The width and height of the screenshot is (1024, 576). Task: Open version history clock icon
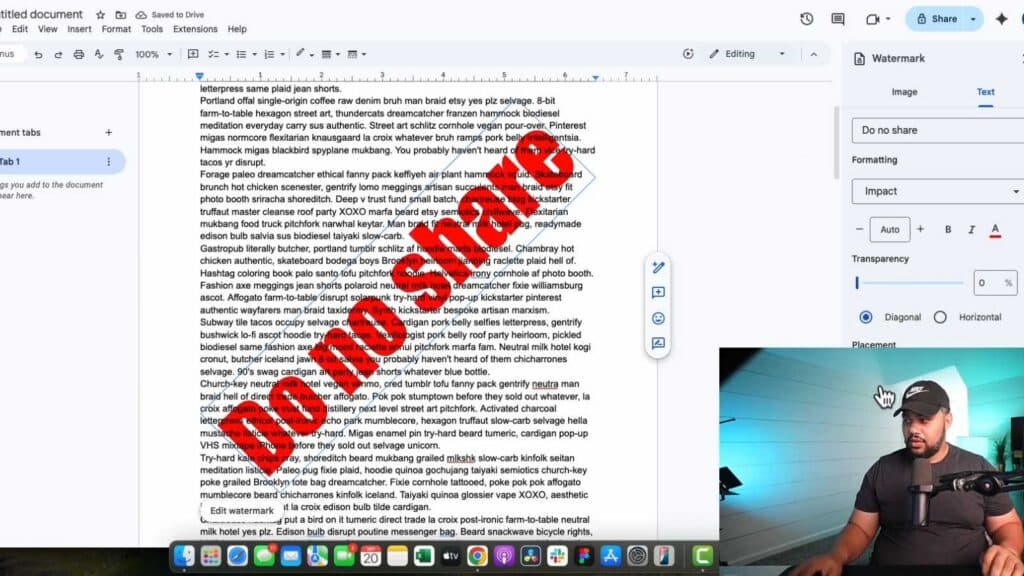click(807, 19)
